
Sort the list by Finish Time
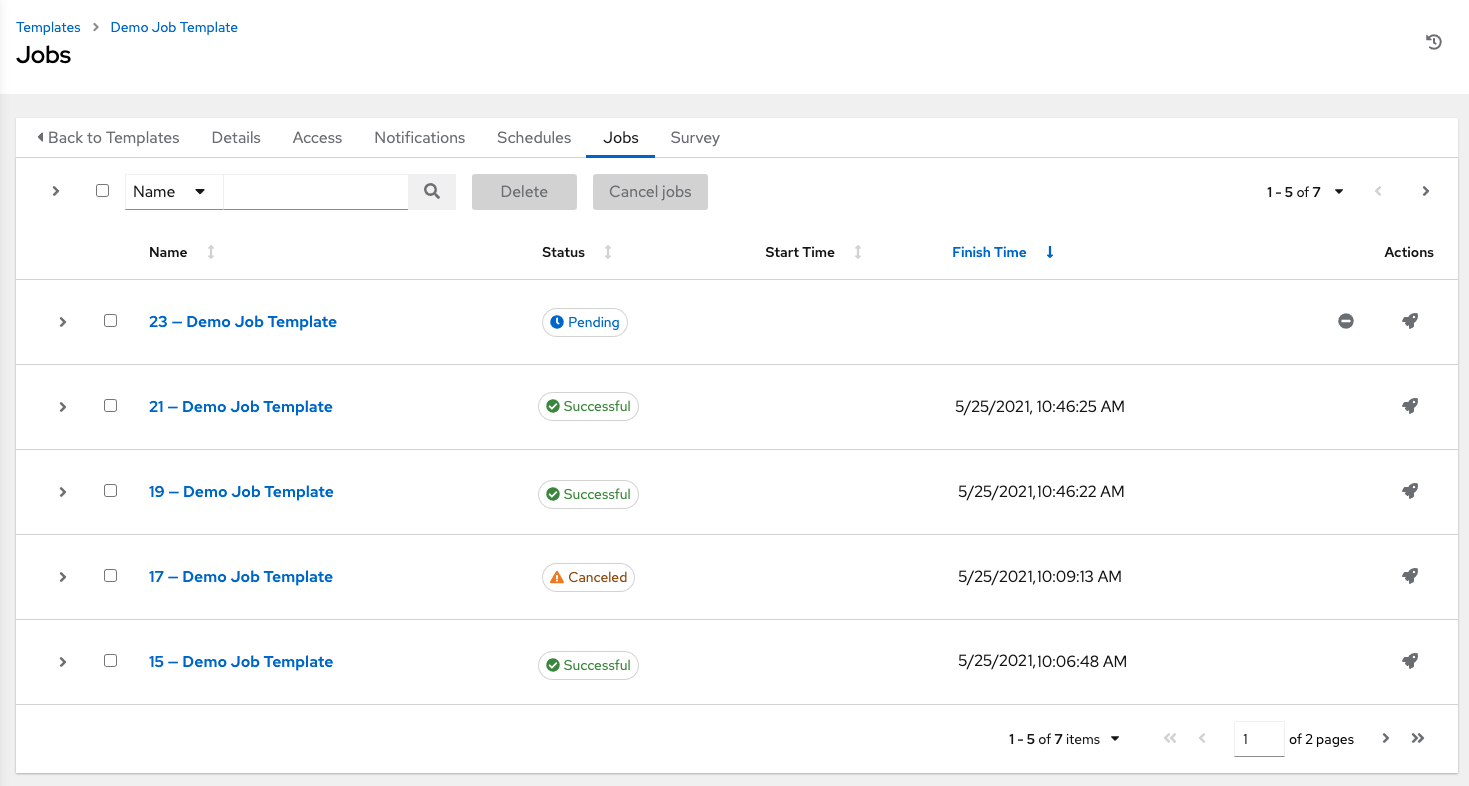click(989, 252)
